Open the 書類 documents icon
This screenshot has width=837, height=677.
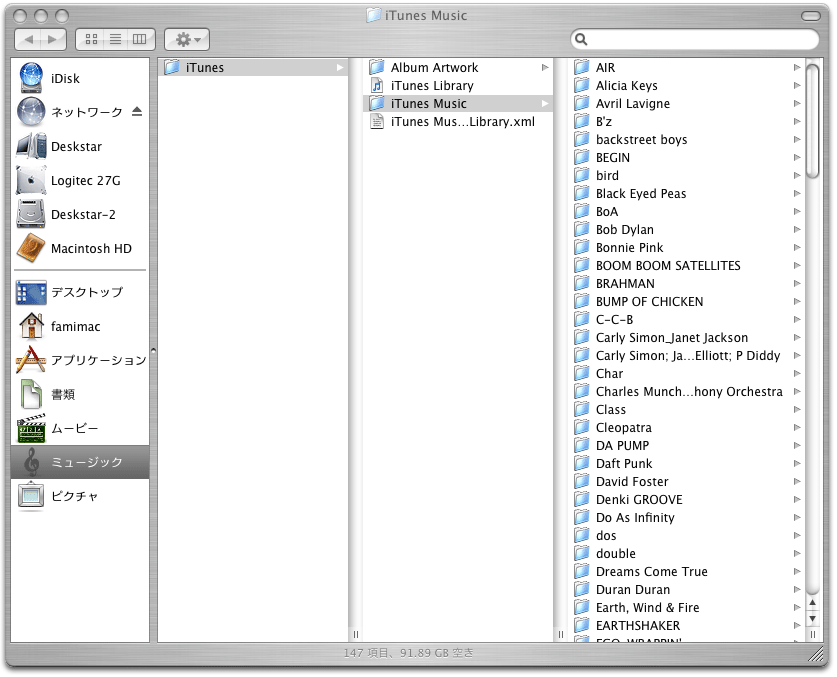tap(31, 394)
